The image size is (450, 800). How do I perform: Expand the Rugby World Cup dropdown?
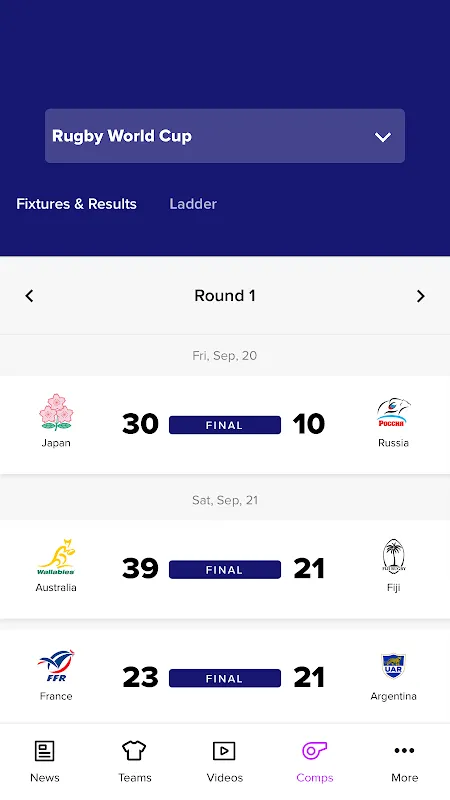click(225, 136)
